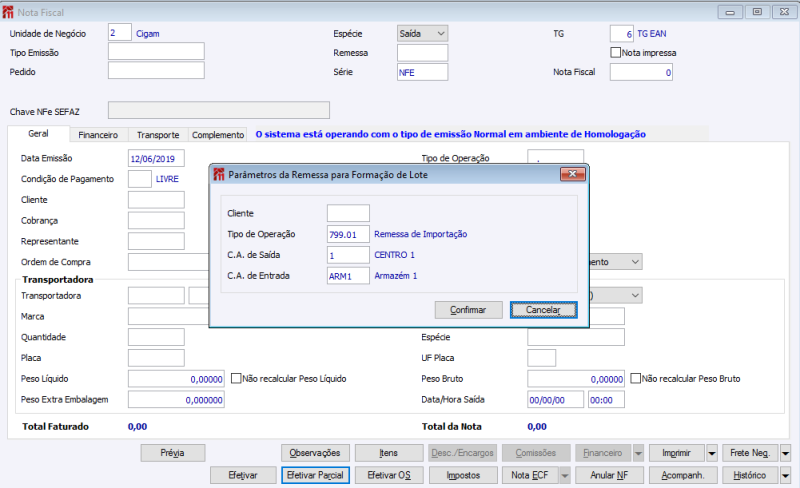Image resolution: width=800 pixels, height=488 pixels.
Task: Expand the Histórico button arrow
Action: [785, 475]
